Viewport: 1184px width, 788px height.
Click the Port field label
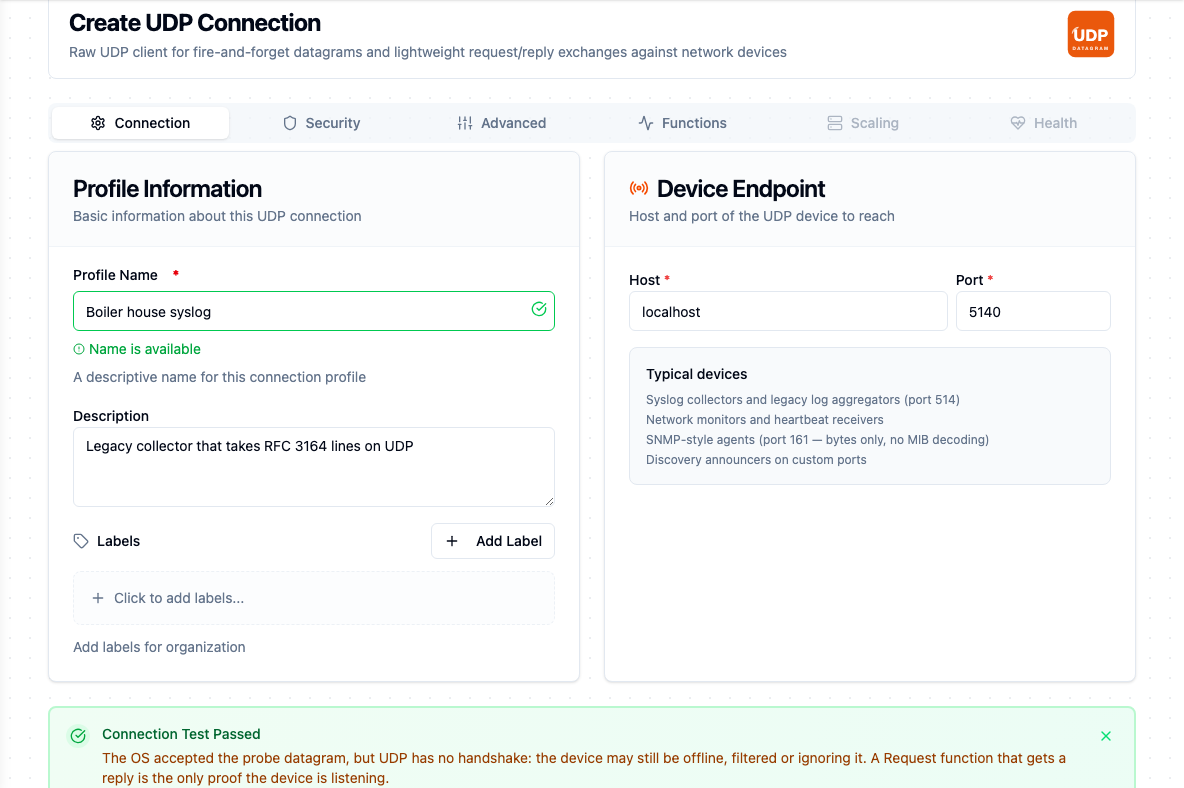970,280
